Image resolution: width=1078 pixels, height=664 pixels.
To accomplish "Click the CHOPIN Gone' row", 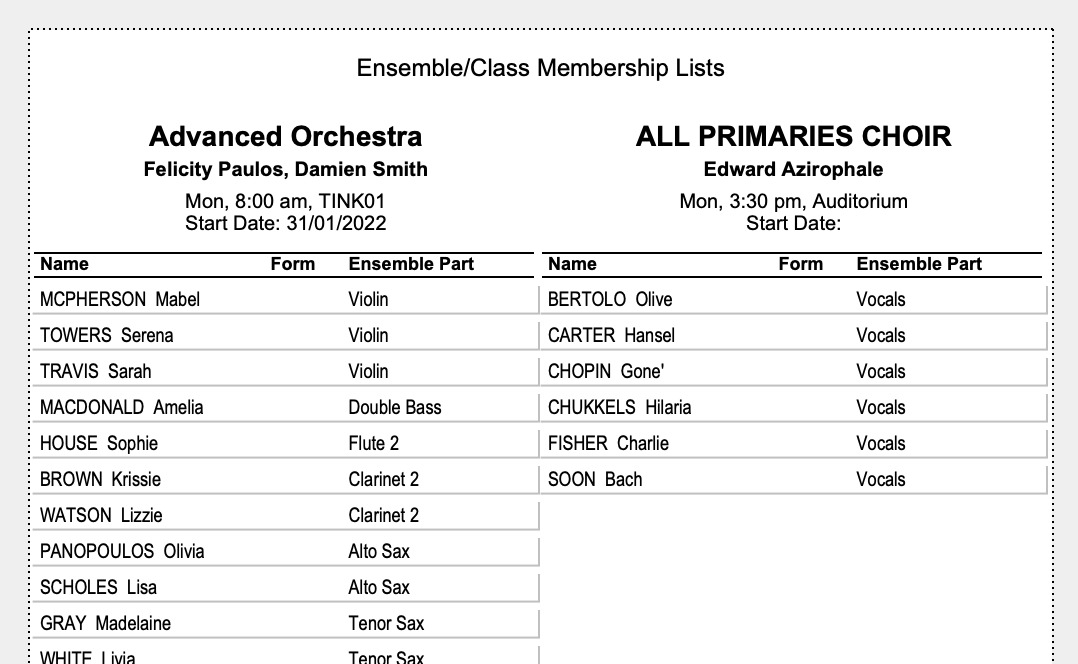I will pos(793,371).
